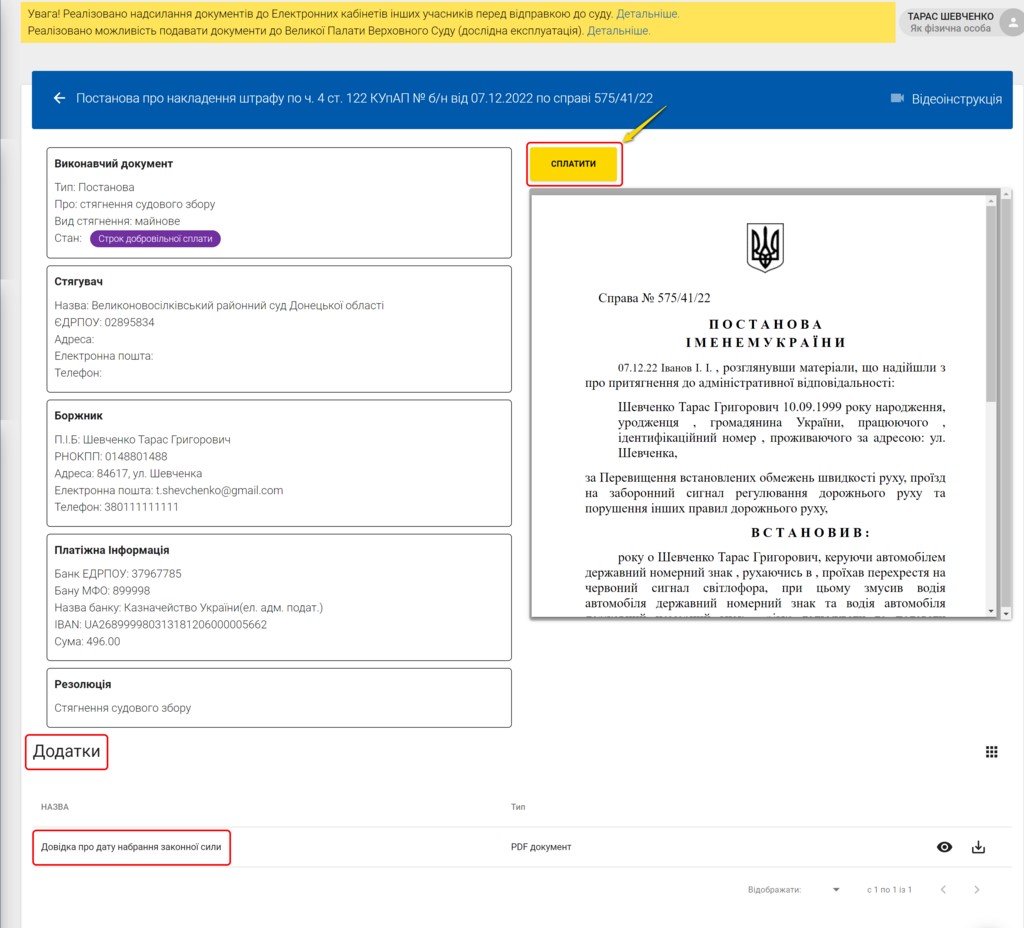Click the scroll-down arrow in document preview
The width and height of the screenshot is (1024, 928).
991,611
